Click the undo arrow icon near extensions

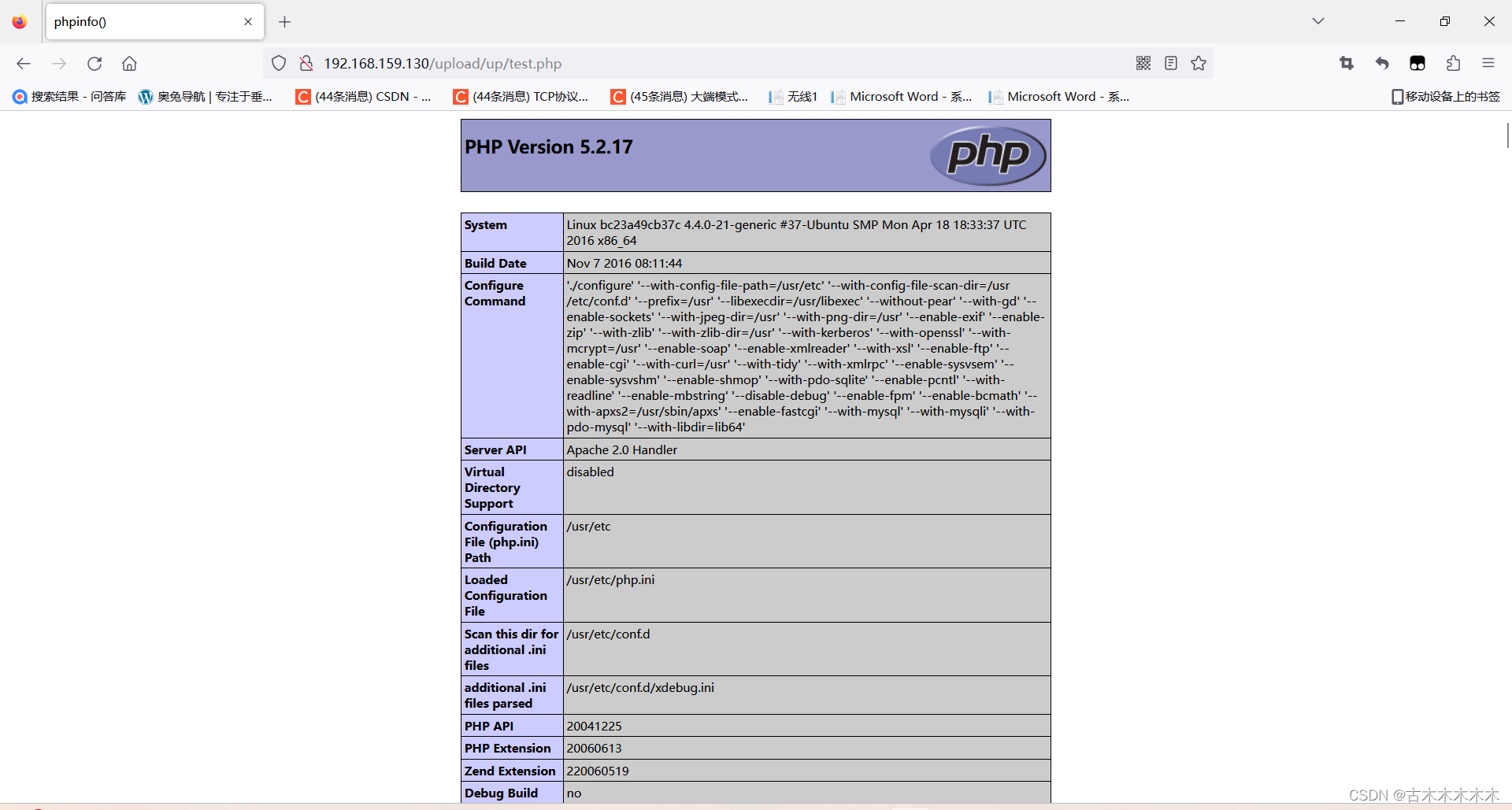(1382, 63)
